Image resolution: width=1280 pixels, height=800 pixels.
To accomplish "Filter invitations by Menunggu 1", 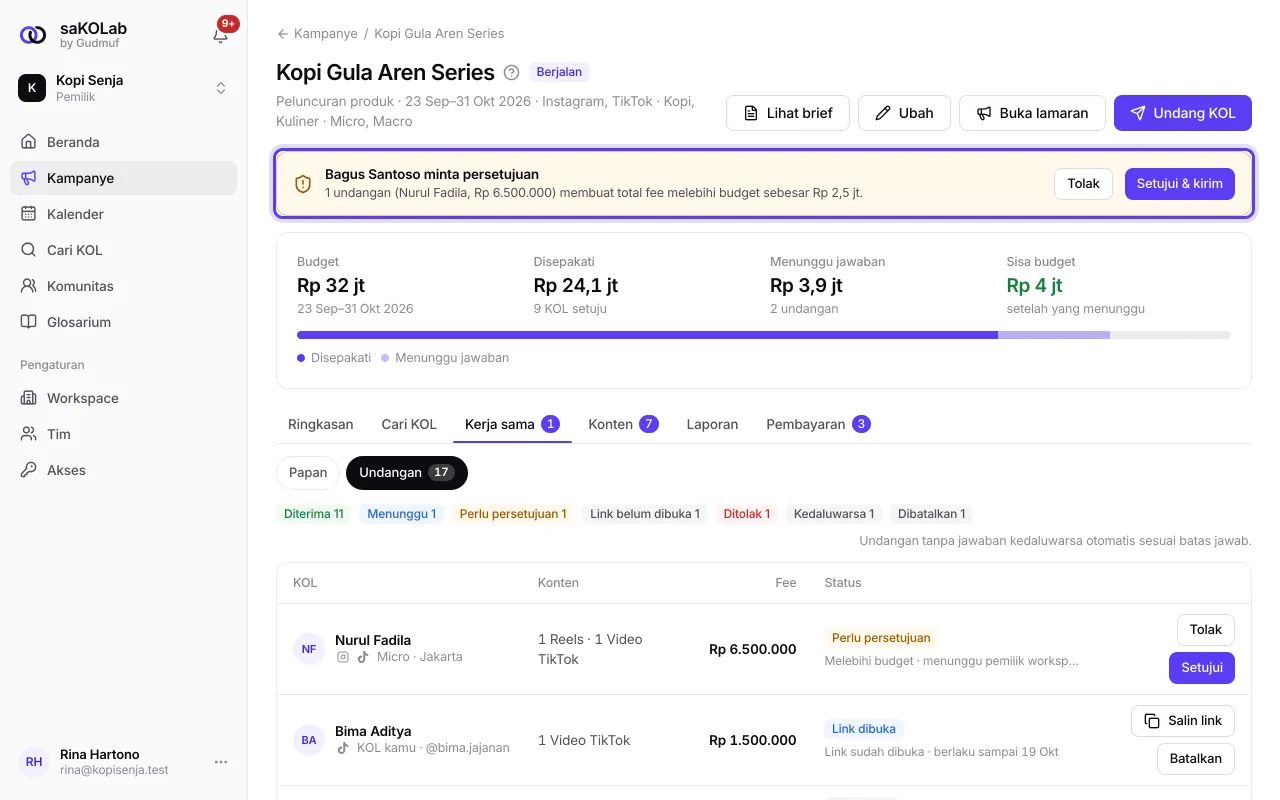I will tap(402, 514).
